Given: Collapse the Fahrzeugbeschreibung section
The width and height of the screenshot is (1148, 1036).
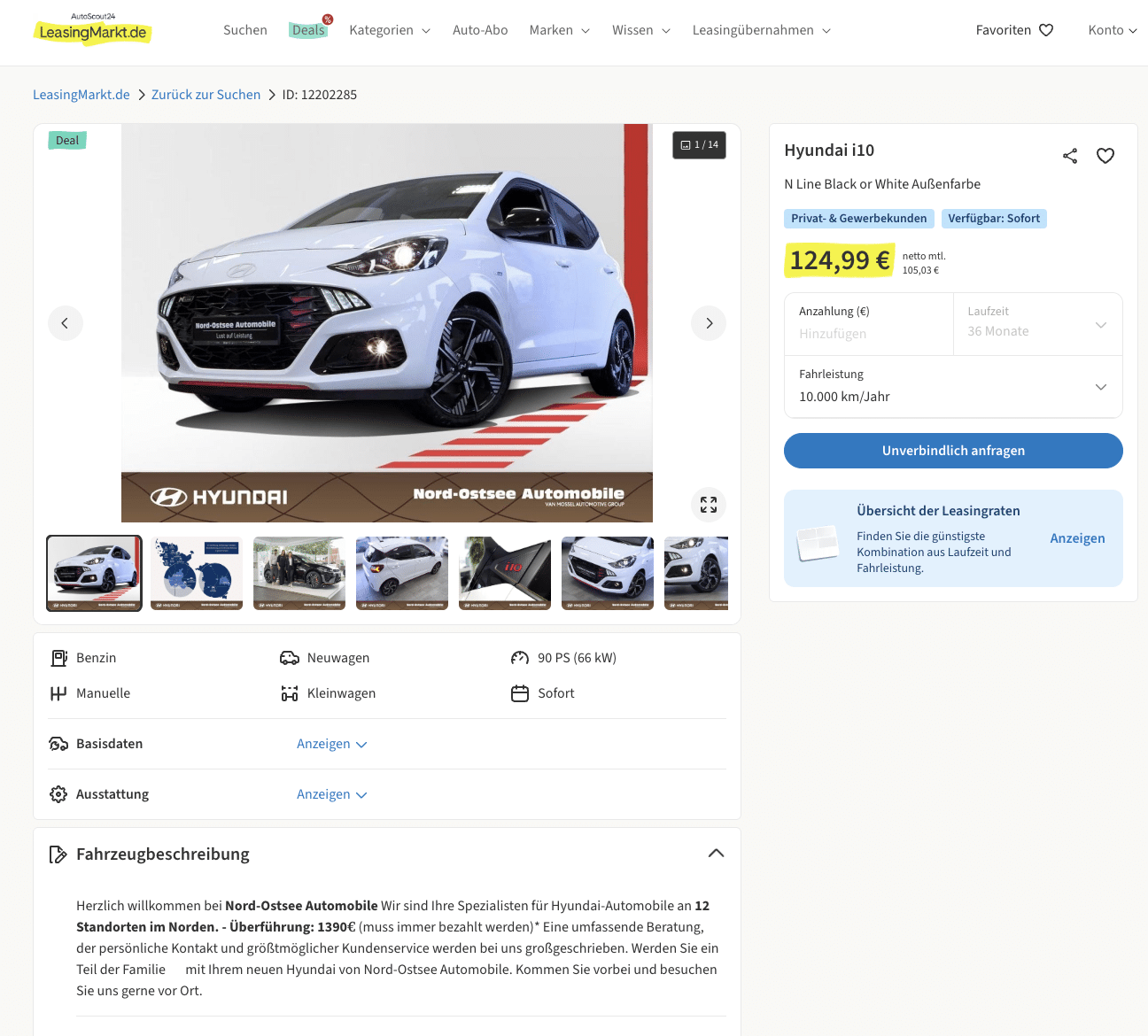Looking at the screenshot, I should click(x=716, y=854).
